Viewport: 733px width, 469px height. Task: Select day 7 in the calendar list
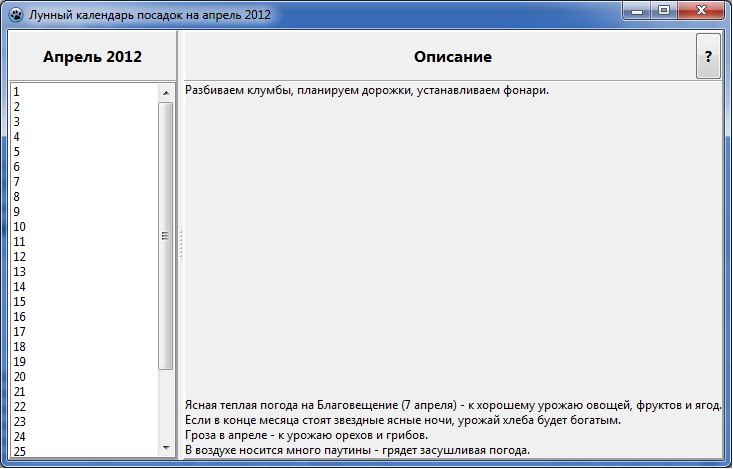pos(17,181)
